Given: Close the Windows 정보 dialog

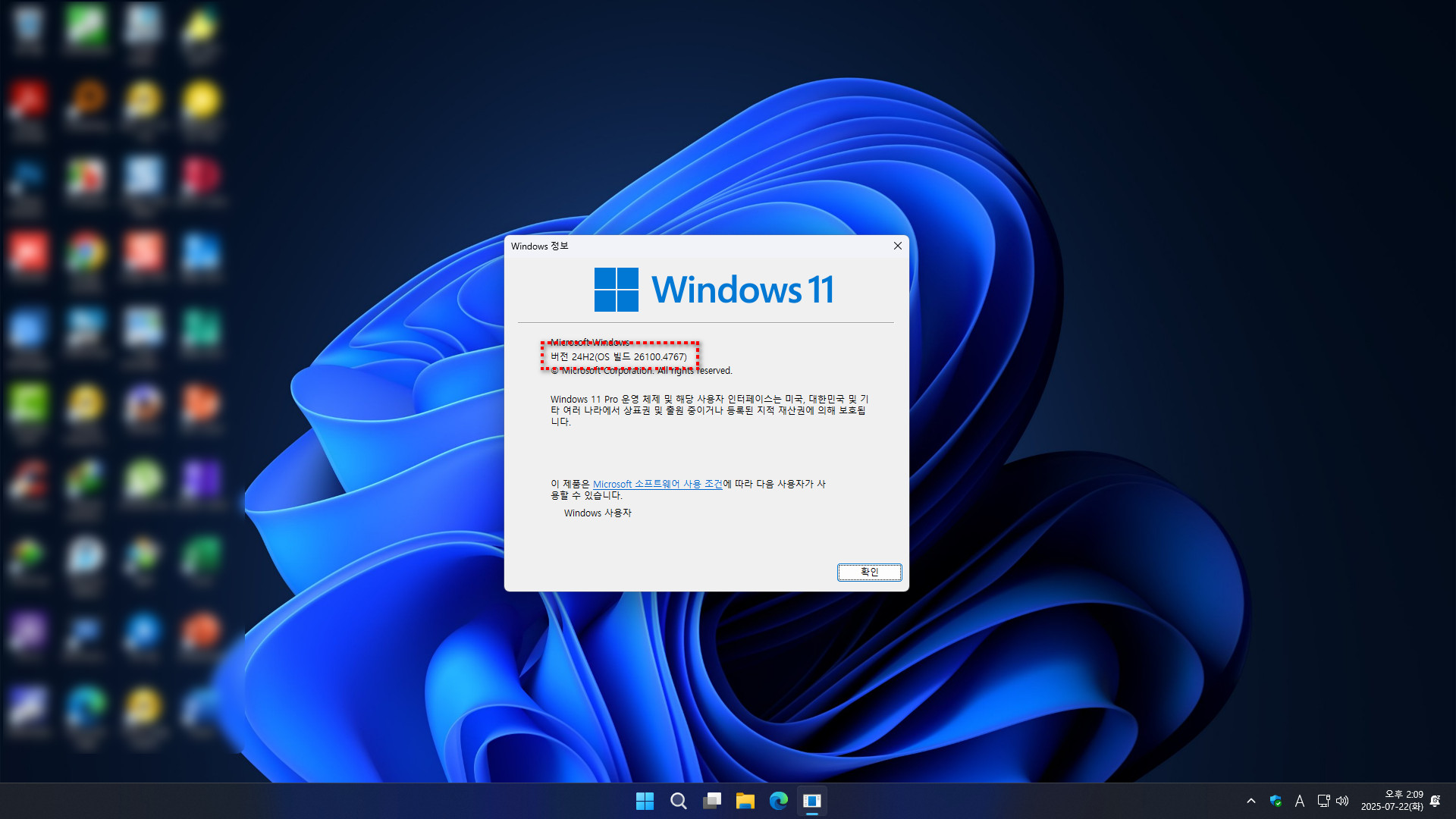Looking at the screenshot, I should tap(897, 246).
